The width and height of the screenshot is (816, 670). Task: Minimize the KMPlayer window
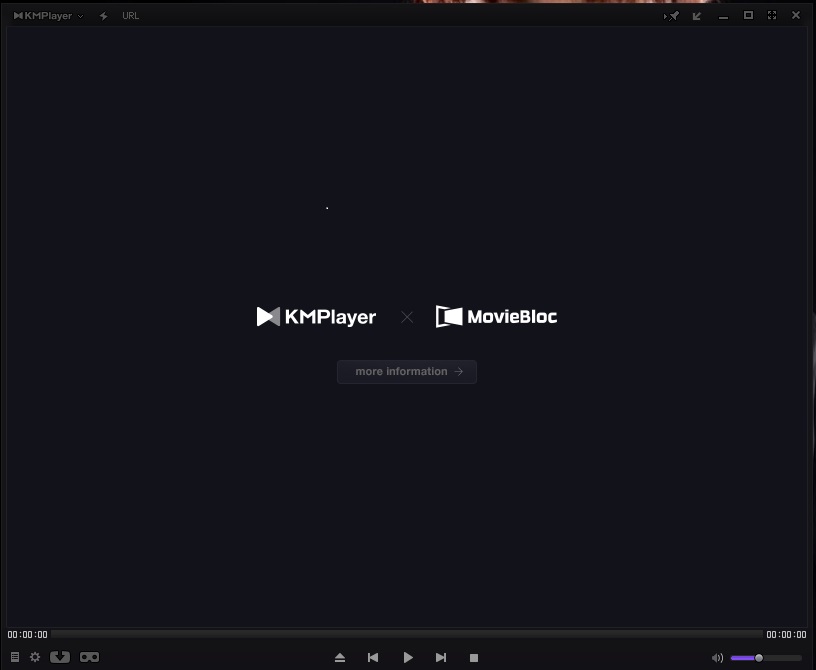(723, 18)
